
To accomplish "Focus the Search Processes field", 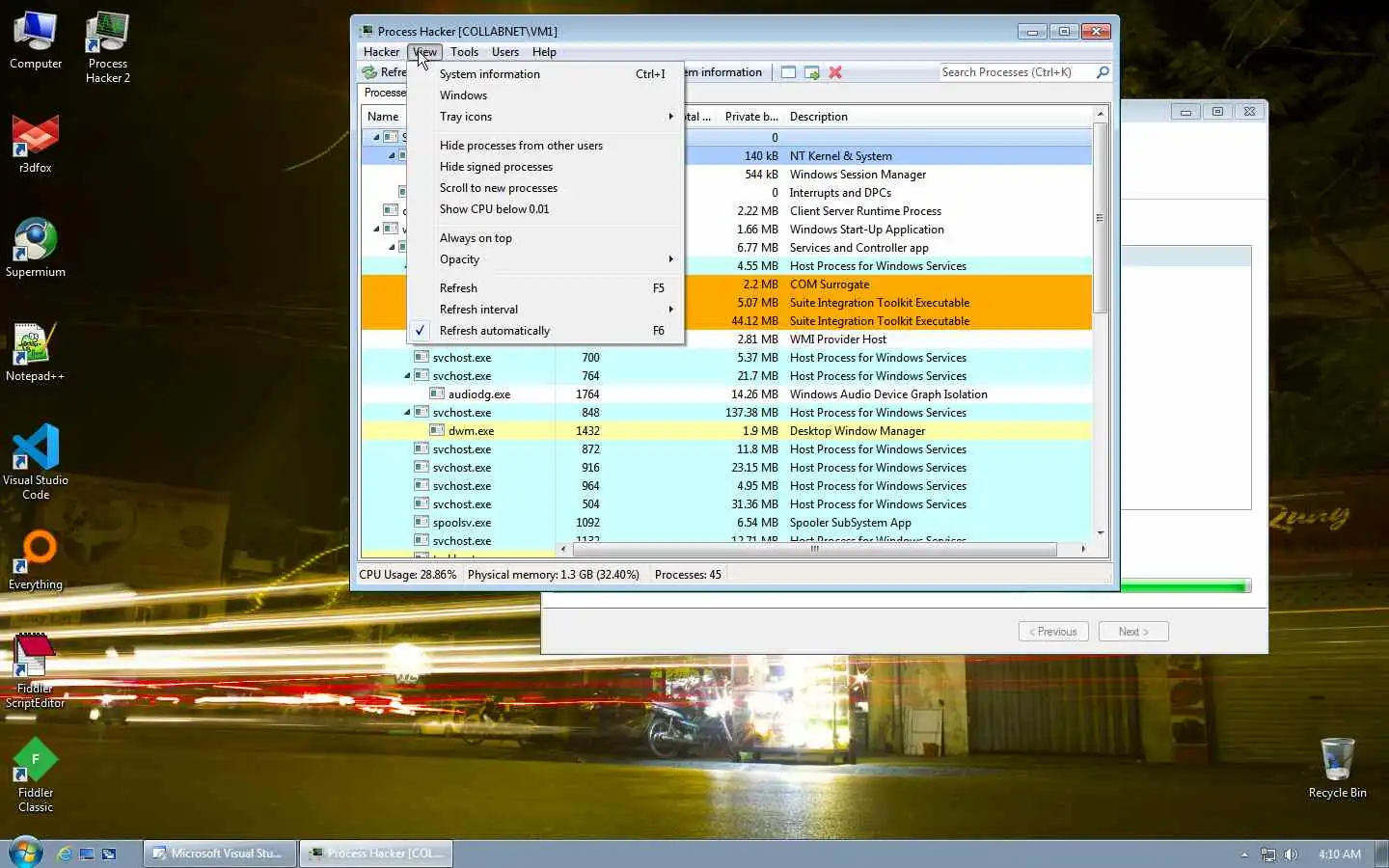I will click(1016, 72).
